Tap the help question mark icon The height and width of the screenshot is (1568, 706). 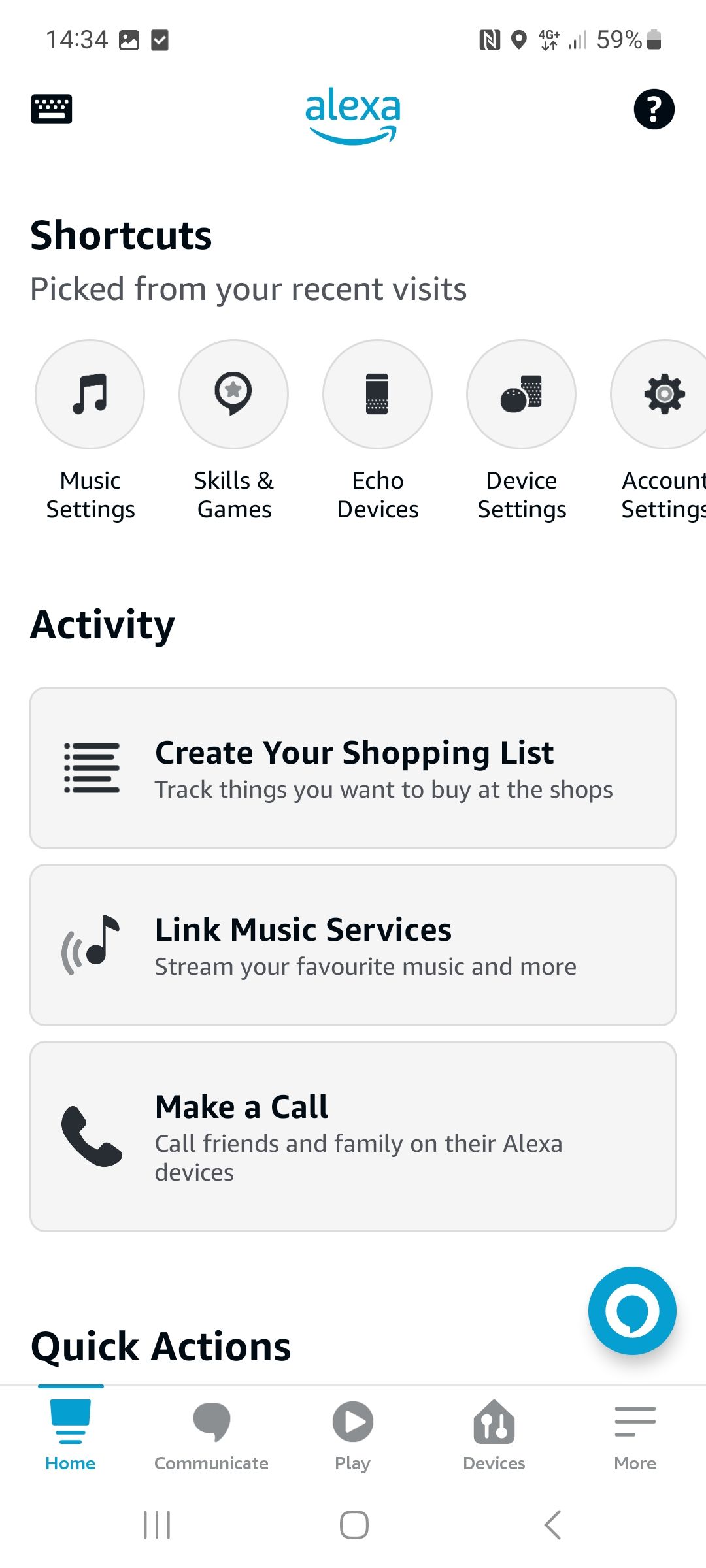point(654,109)
